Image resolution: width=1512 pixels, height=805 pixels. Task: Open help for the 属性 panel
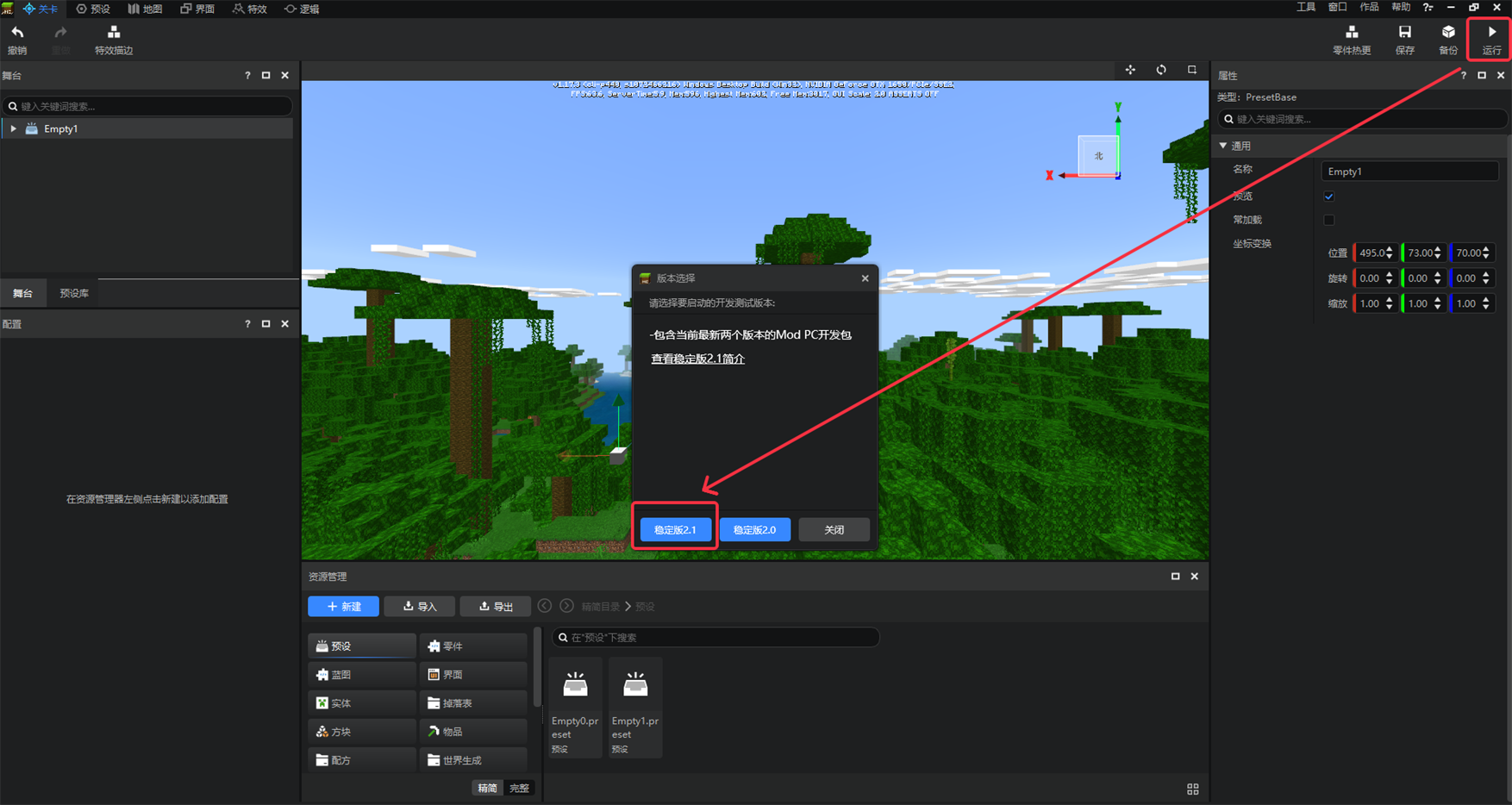(1463, 76)
